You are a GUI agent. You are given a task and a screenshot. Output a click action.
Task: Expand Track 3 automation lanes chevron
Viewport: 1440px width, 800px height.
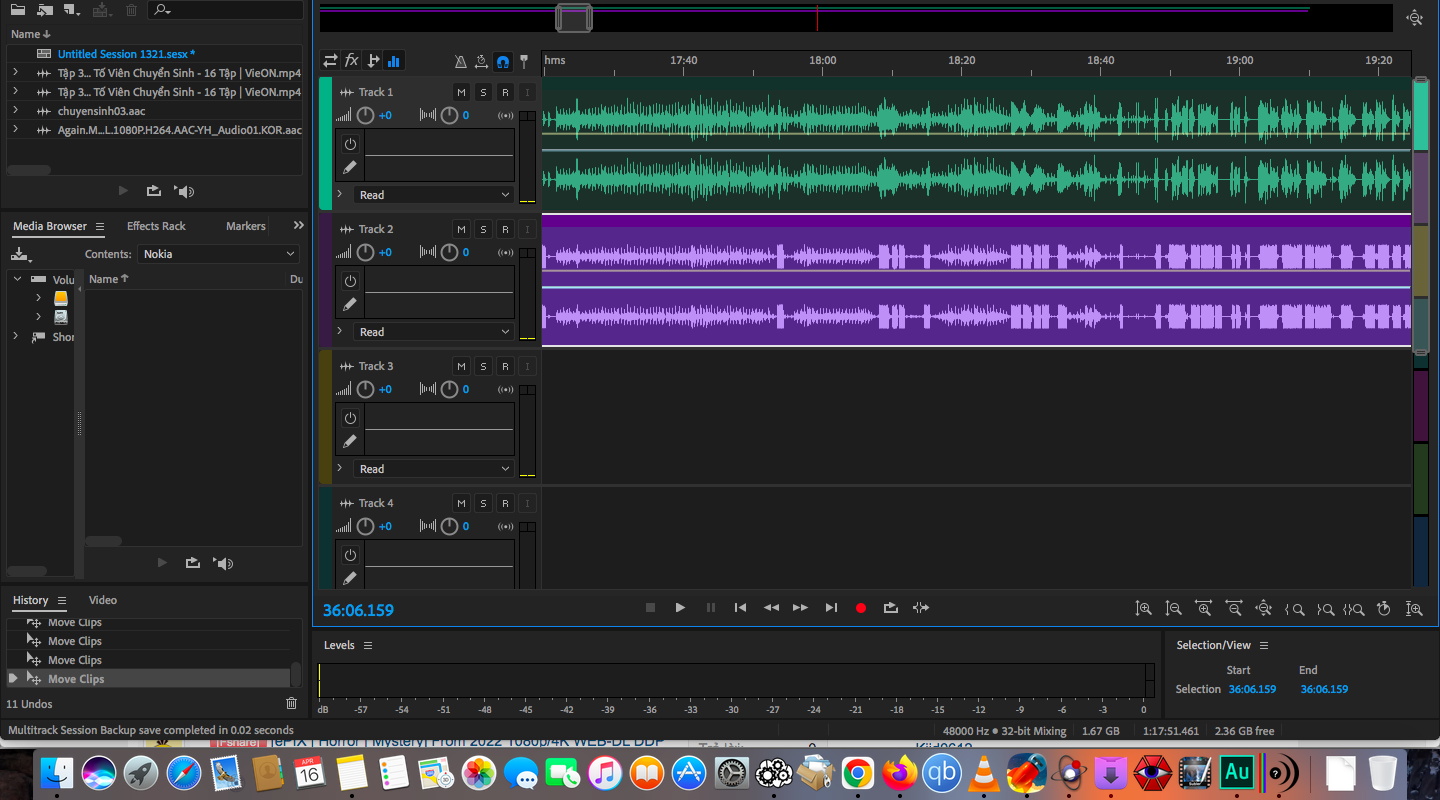(340, 468)
